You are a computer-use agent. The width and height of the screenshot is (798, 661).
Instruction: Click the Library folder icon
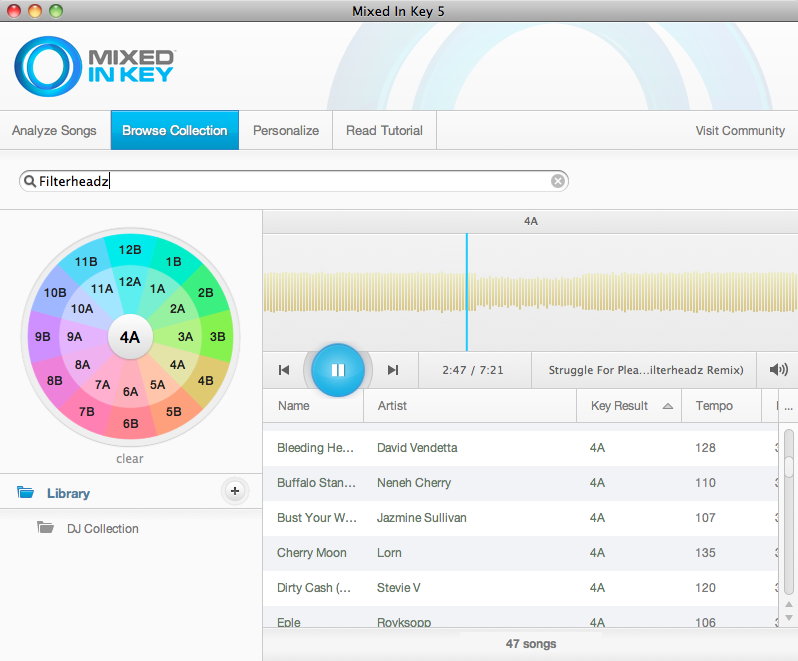click(x=26, y=493)
